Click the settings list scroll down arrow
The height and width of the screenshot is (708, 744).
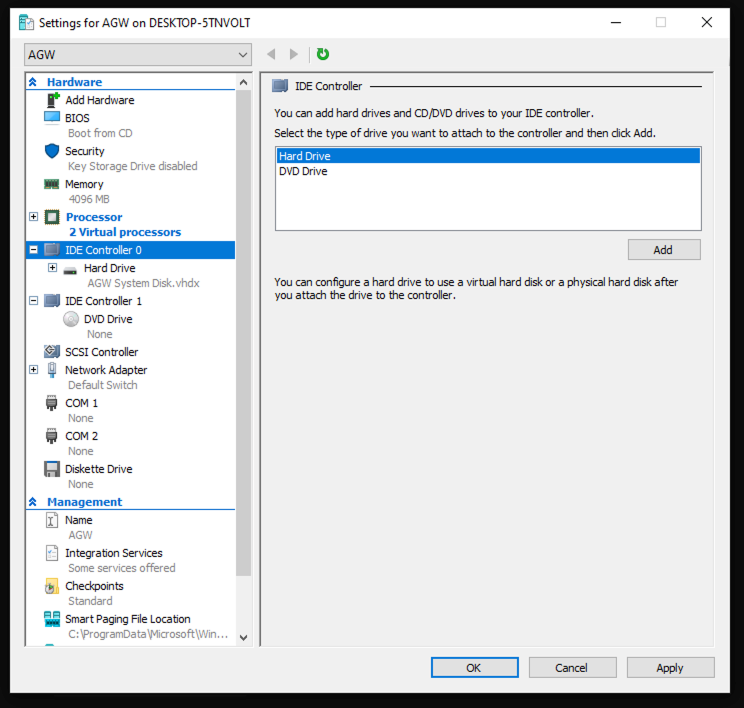[243, 636]
